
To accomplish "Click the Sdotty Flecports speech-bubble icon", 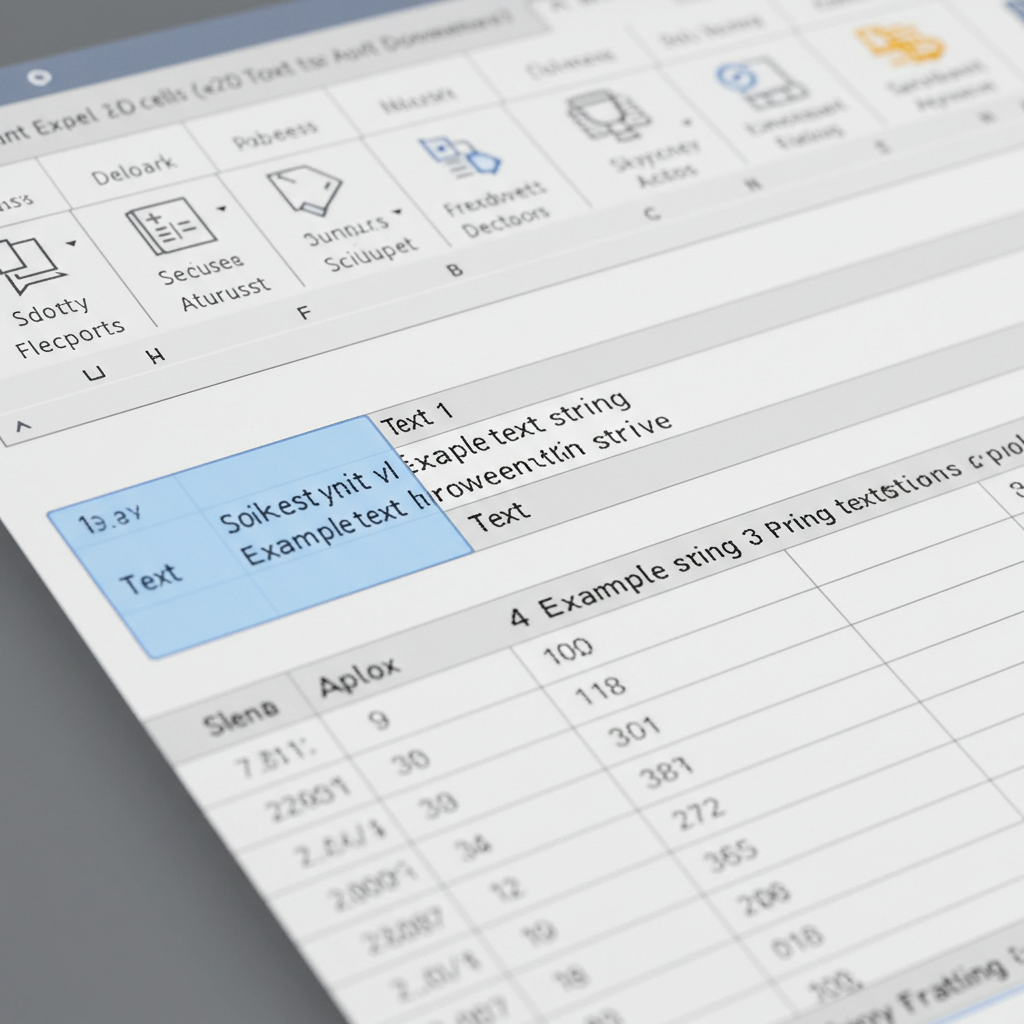I will [x=29, y=265].
